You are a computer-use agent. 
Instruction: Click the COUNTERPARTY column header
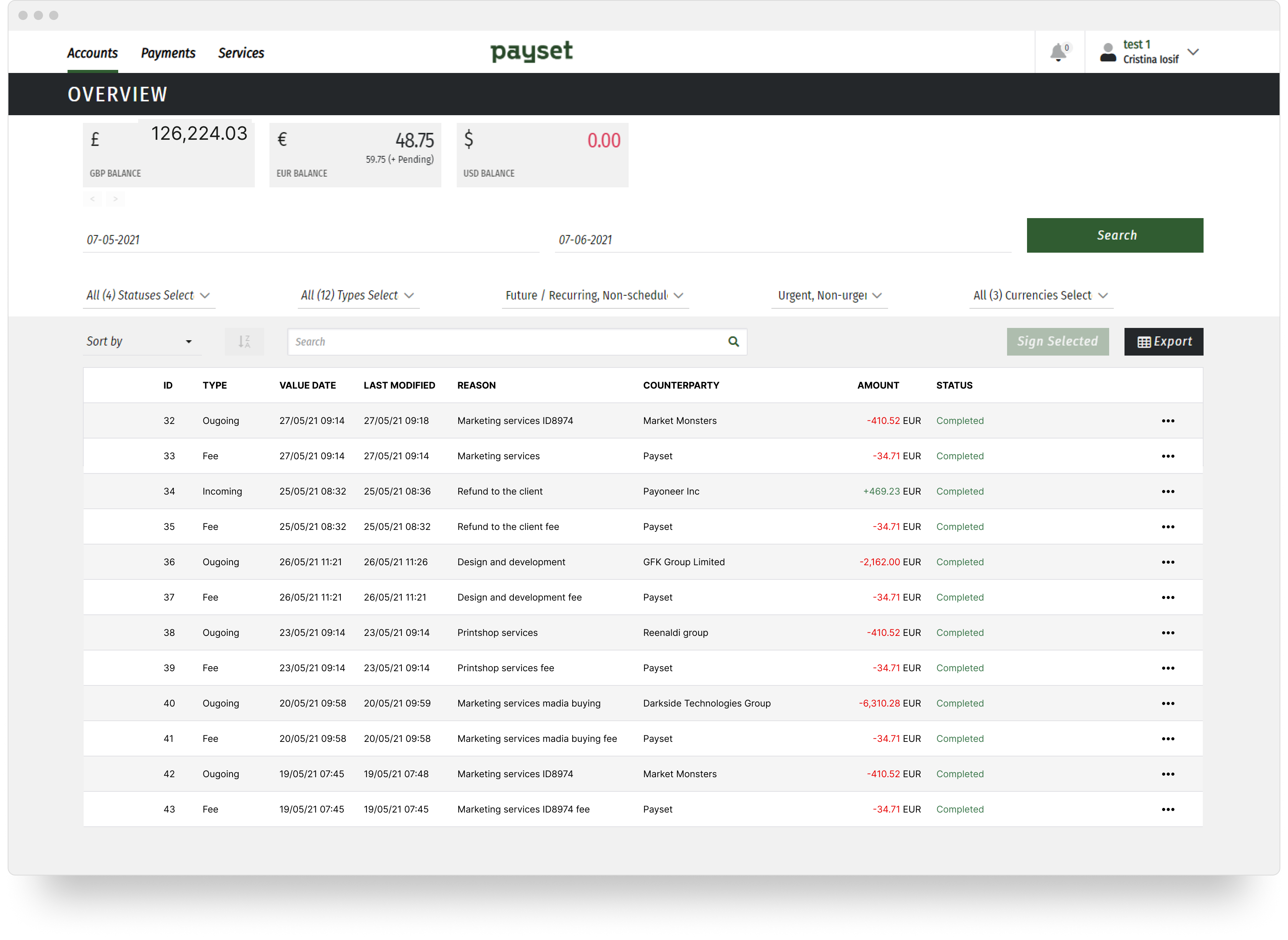[x=681, y=385]
